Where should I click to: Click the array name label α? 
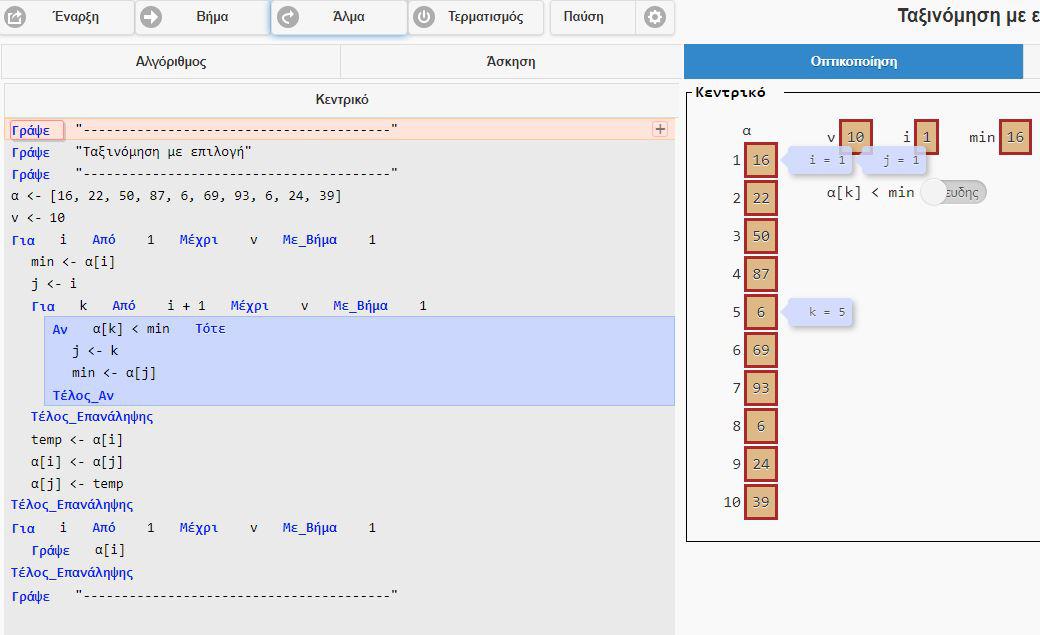747,131
